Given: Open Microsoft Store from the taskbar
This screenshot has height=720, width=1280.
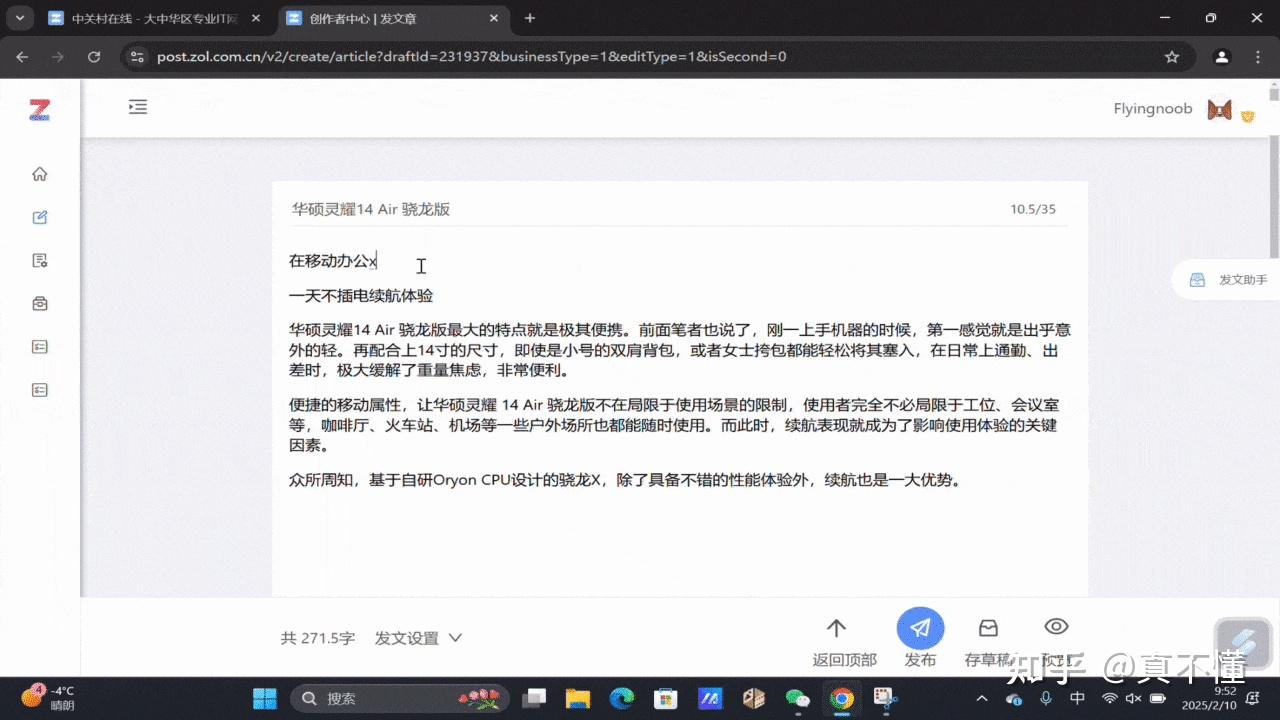Looking at the screenshot, I should (666, 698).
